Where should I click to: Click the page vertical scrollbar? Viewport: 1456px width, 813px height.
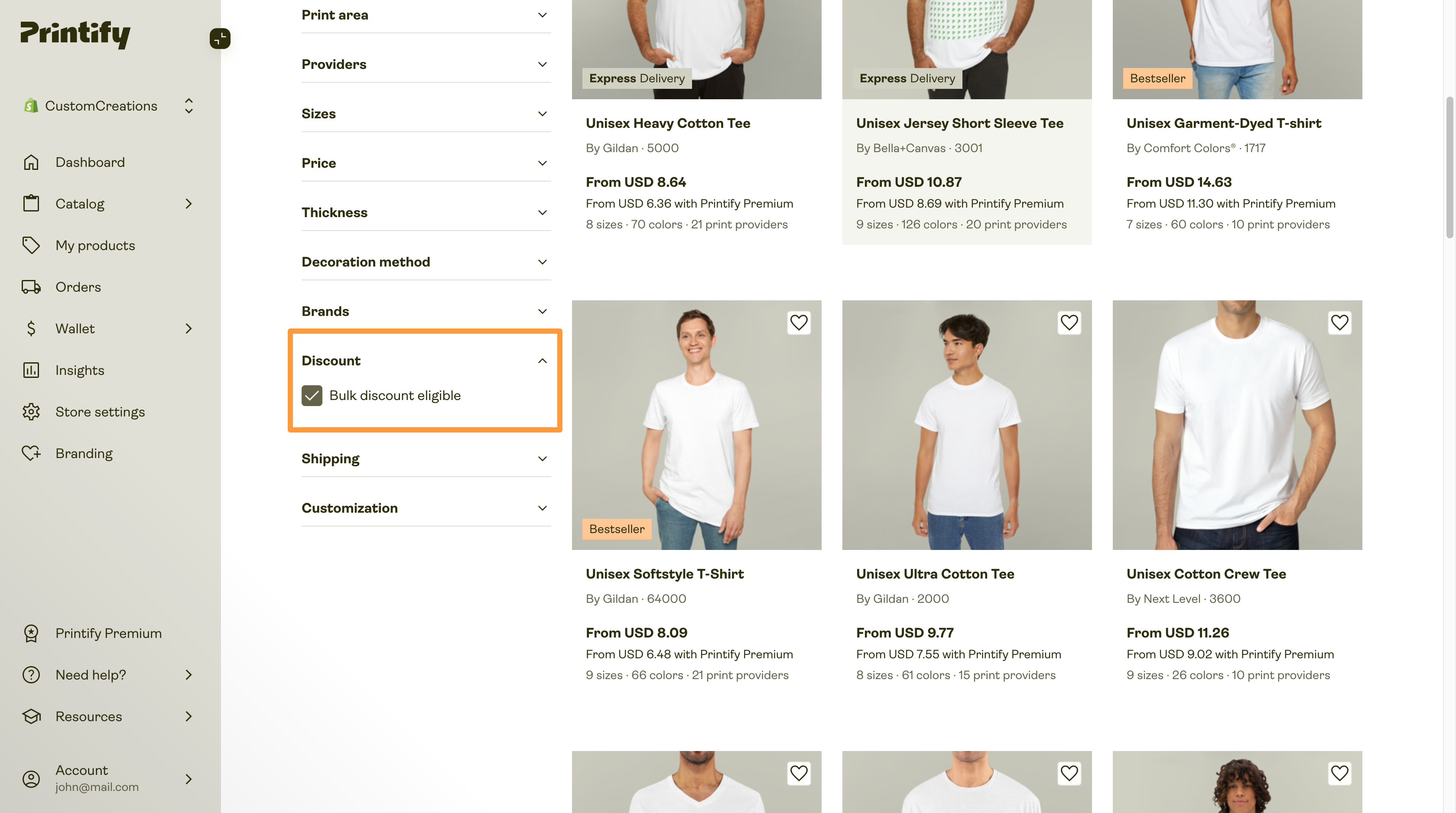pos(1449,167)
